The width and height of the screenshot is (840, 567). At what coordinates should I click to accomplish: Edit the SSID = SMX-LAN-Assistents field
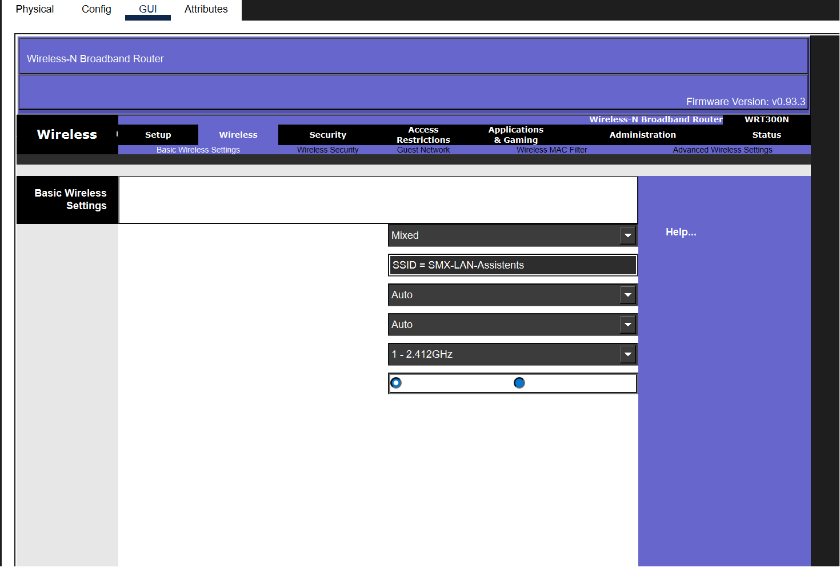coord(513,265)
